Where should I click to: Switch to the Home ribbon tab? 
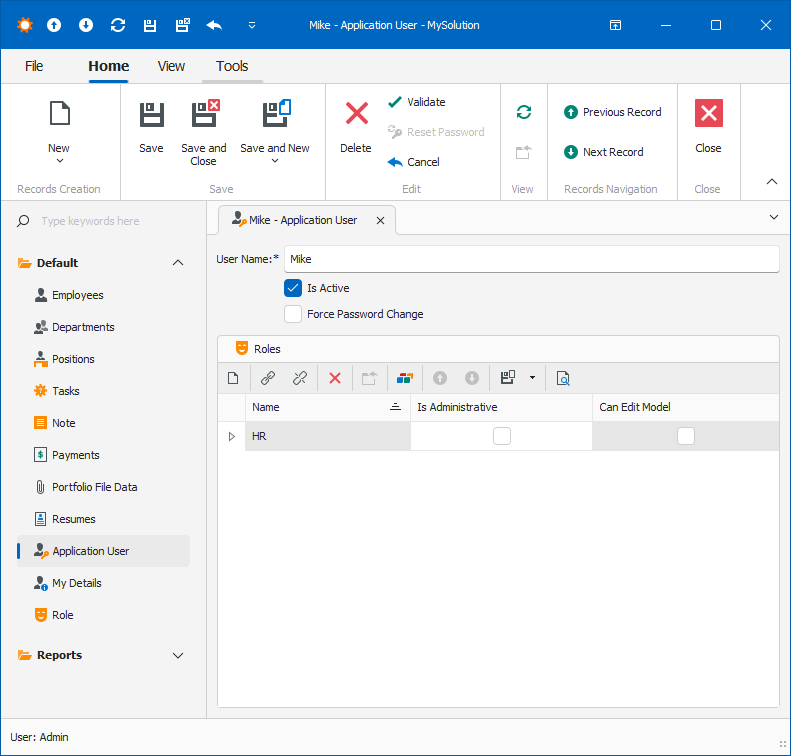108,66
